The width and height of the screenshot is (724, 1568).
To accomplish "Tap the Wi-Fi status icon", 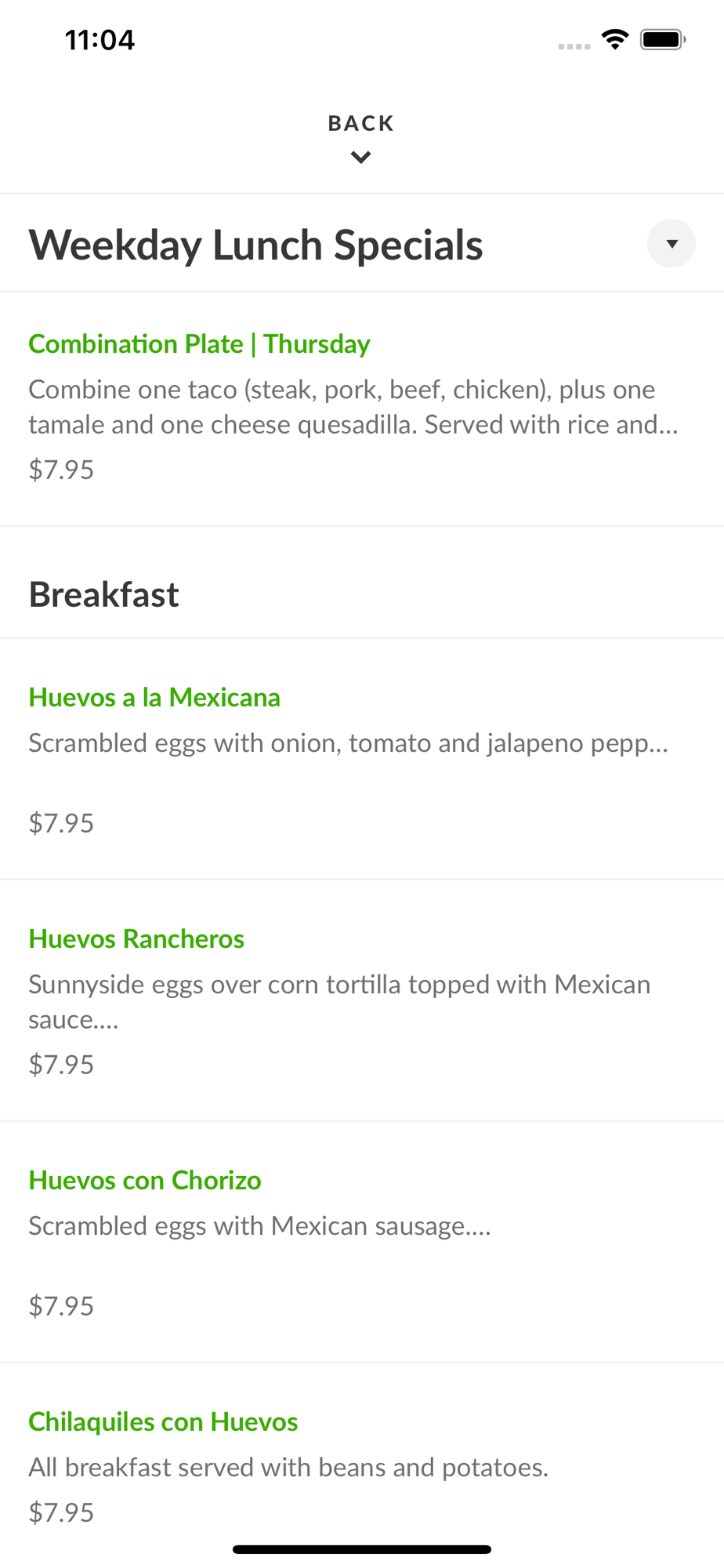I will (x=615, y=39).
